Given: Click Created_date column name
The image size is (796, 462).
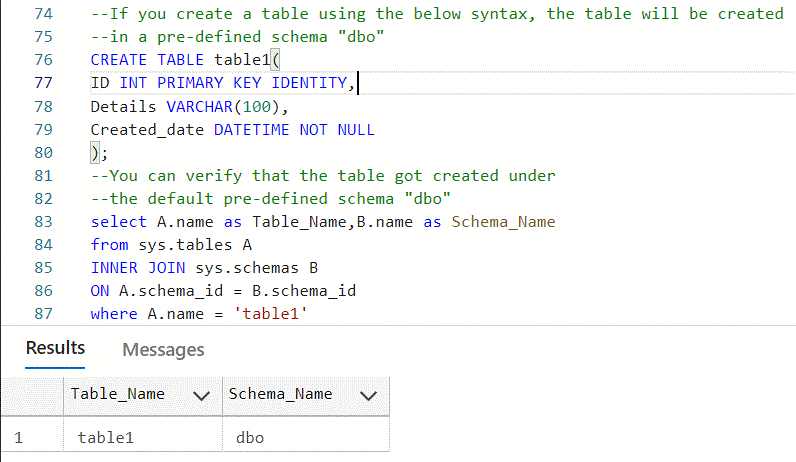Looking at the screenshot, I should [147, 130].
